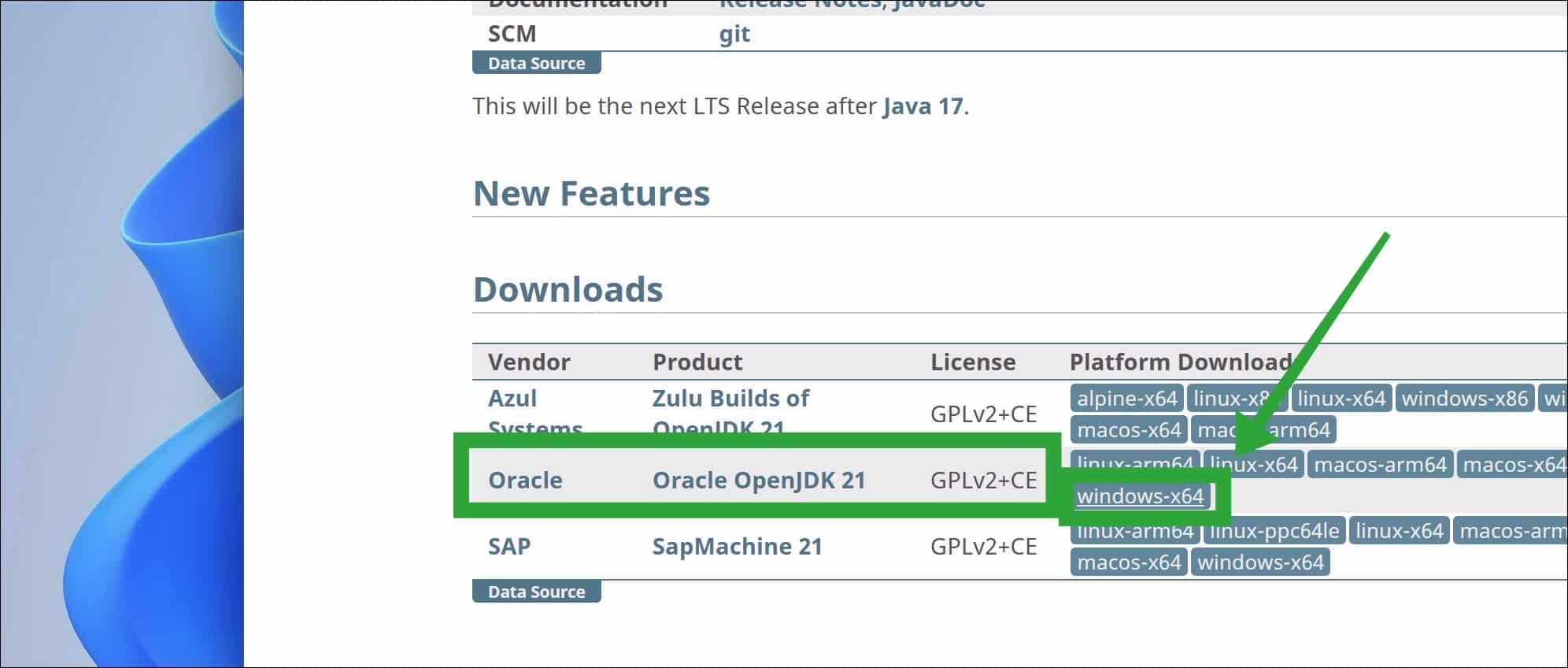This screenshot has height=668, width=1568.
Task: Download SapMachine linux-ppc64le build
Action: click(1274, 531)
